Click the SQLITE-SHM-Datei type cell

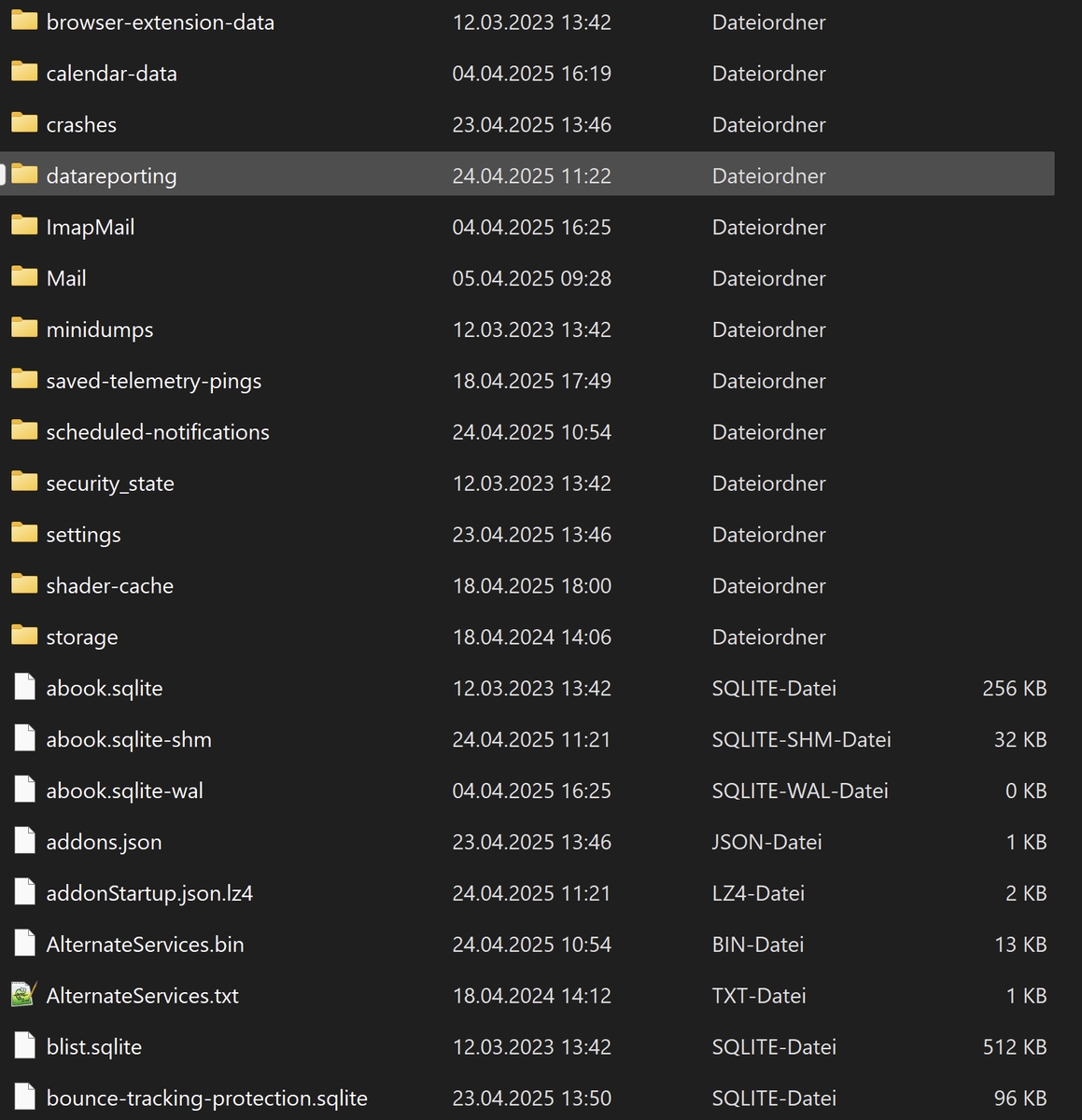[x=802, y=740]
